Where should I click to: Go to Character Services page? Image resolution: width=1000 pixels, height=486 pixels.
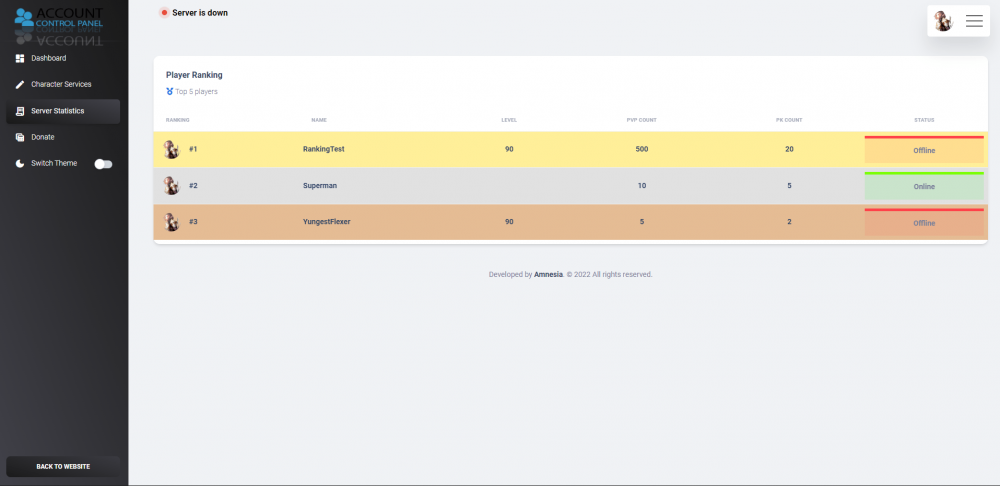(x=61, y=84)
